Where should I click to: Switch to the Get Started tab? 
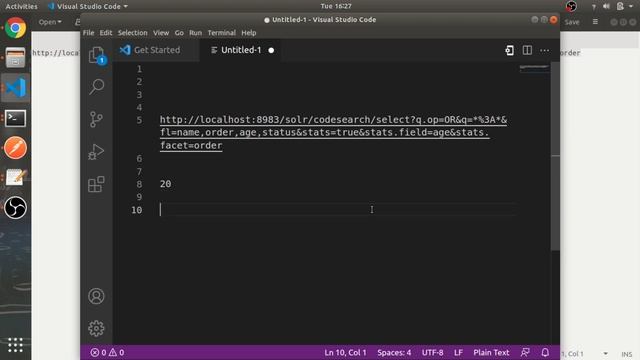point(156,50)
